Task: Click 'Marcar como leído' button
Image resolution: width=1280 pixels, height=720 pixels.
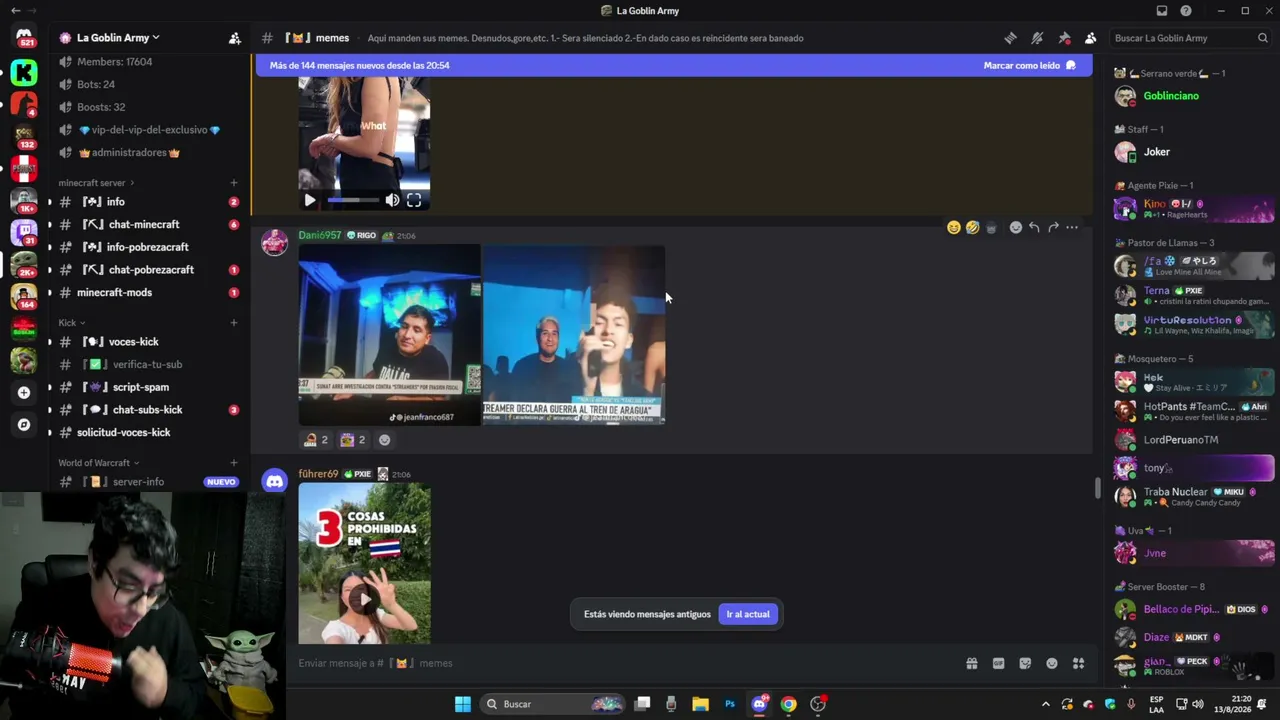Action: pos(1029,66)
